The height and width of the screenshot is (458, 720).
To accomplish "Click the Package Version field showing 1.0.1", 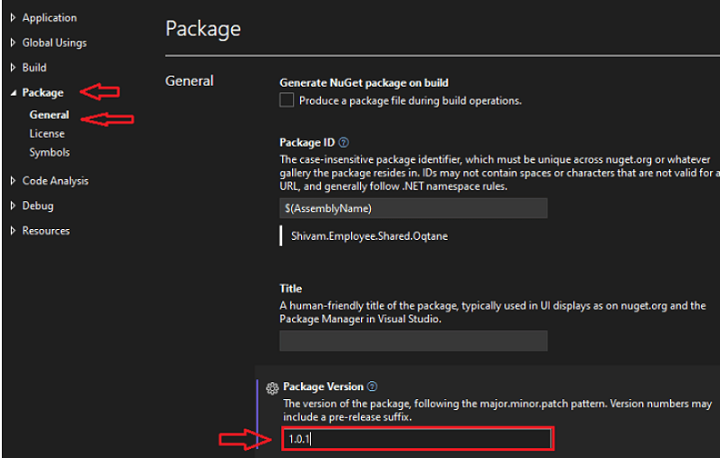I will click(x=416, y=439).
